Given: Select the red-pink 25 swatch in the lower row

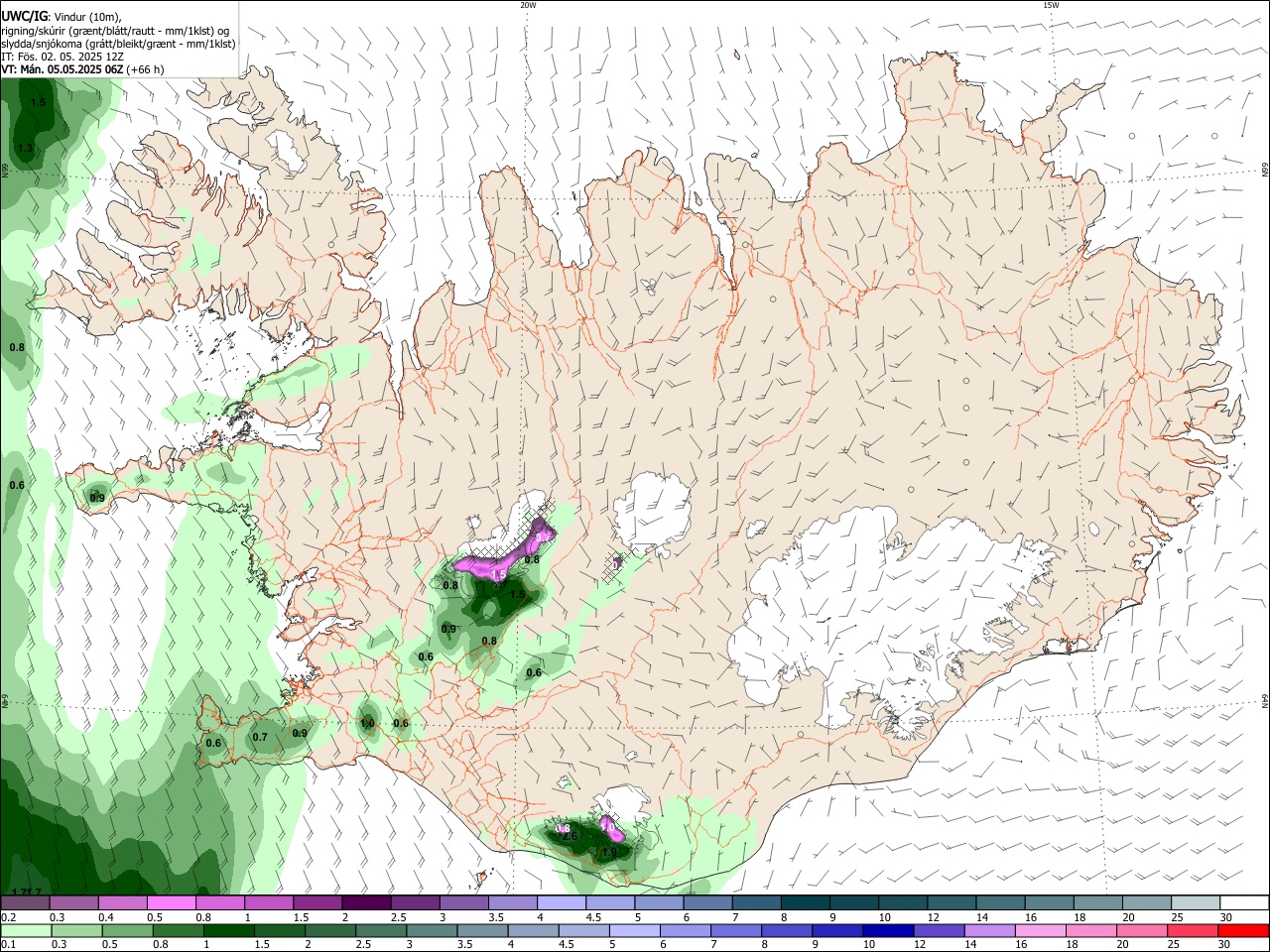Looking at the screenshot, I should (1192, 930).
